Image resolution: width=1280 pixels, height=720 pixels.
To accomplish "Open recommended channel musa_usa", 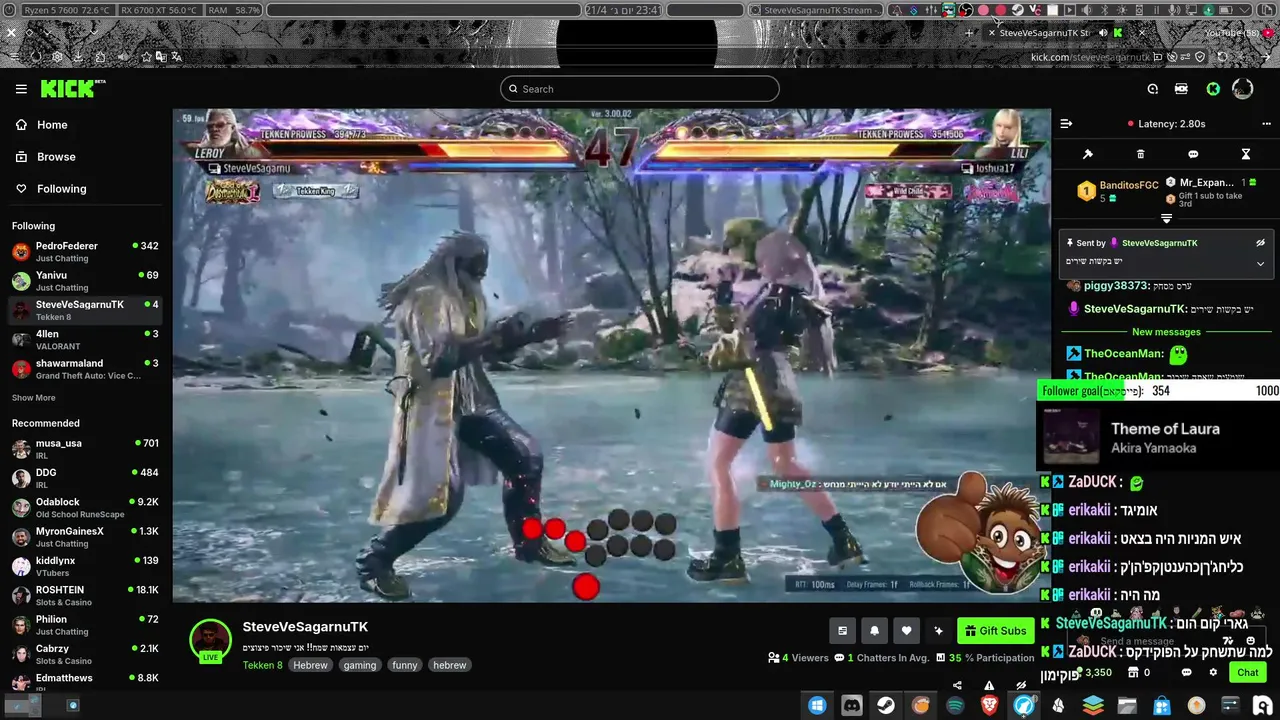I will tap(85, 449).
